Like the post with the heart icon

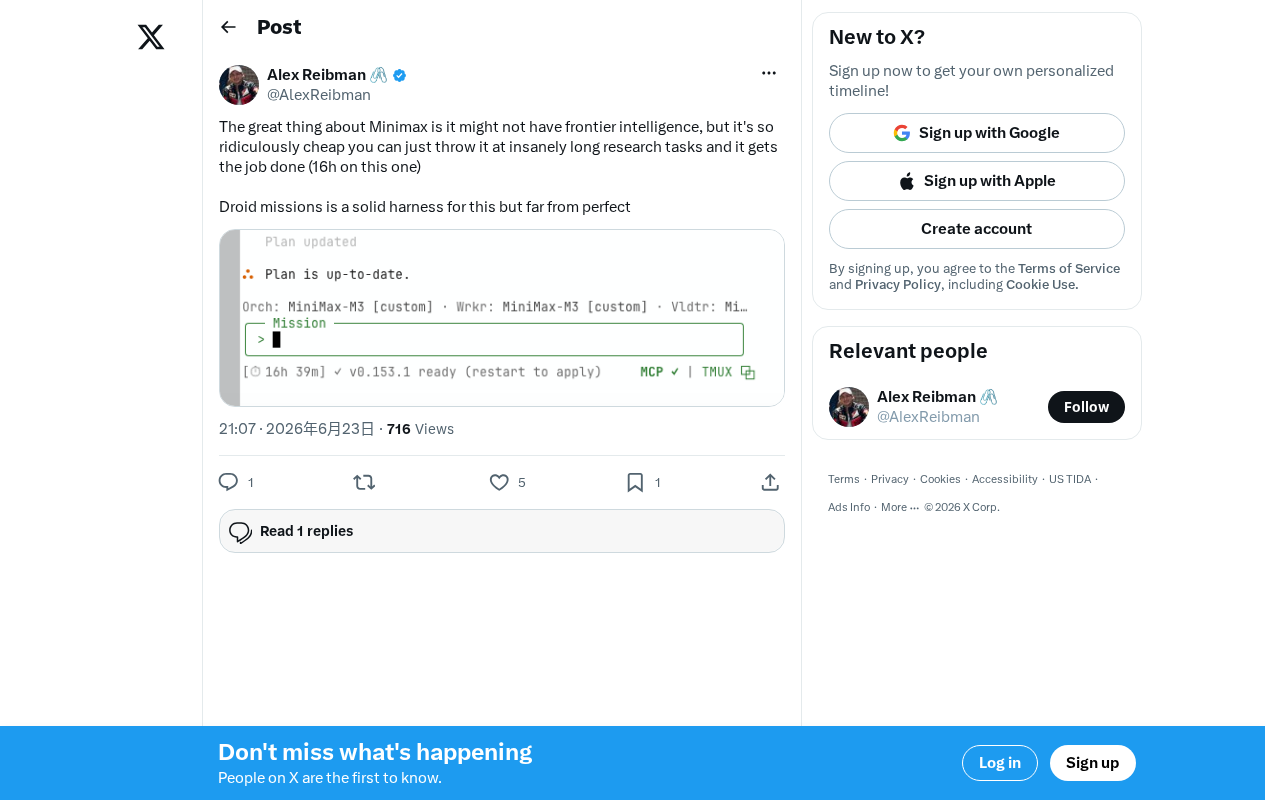[499, 482]
